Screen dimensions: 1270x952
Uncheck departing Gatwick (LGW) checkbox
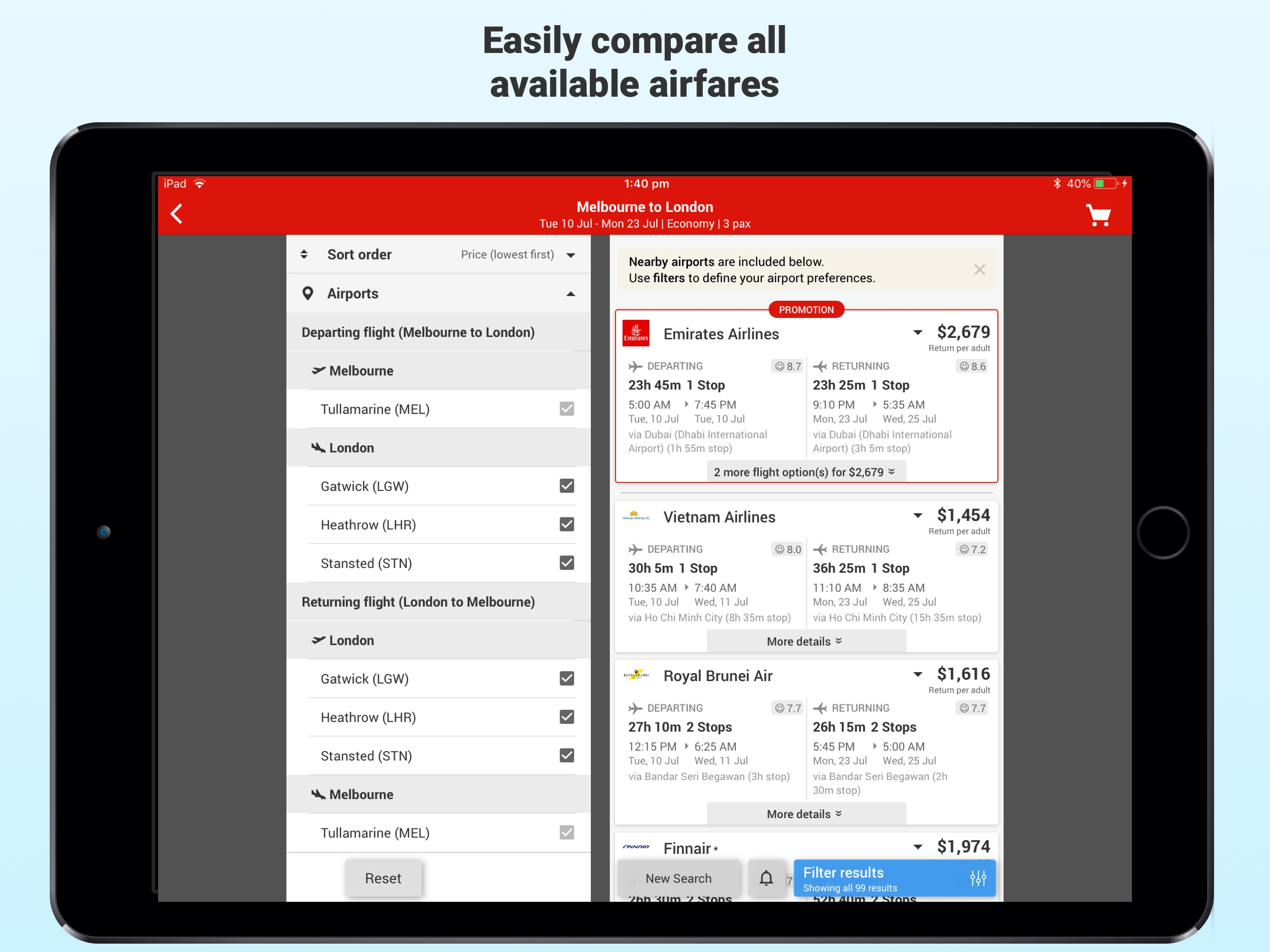coord(566,486)
